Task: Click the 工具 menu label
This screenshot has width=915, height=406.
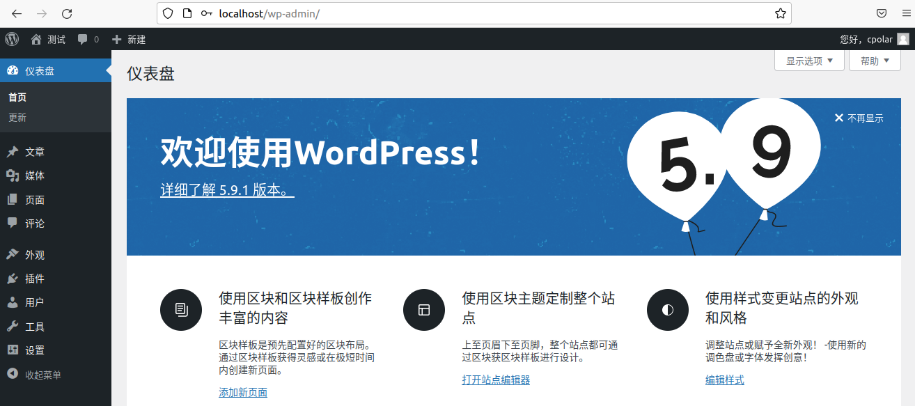Action: coord(34,327)
